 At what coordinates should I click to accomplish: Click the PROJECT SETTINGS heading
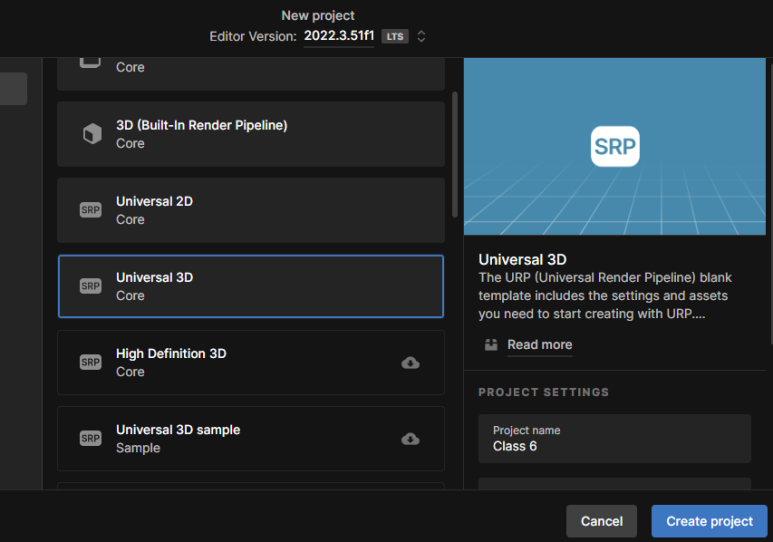click(544, 392)
